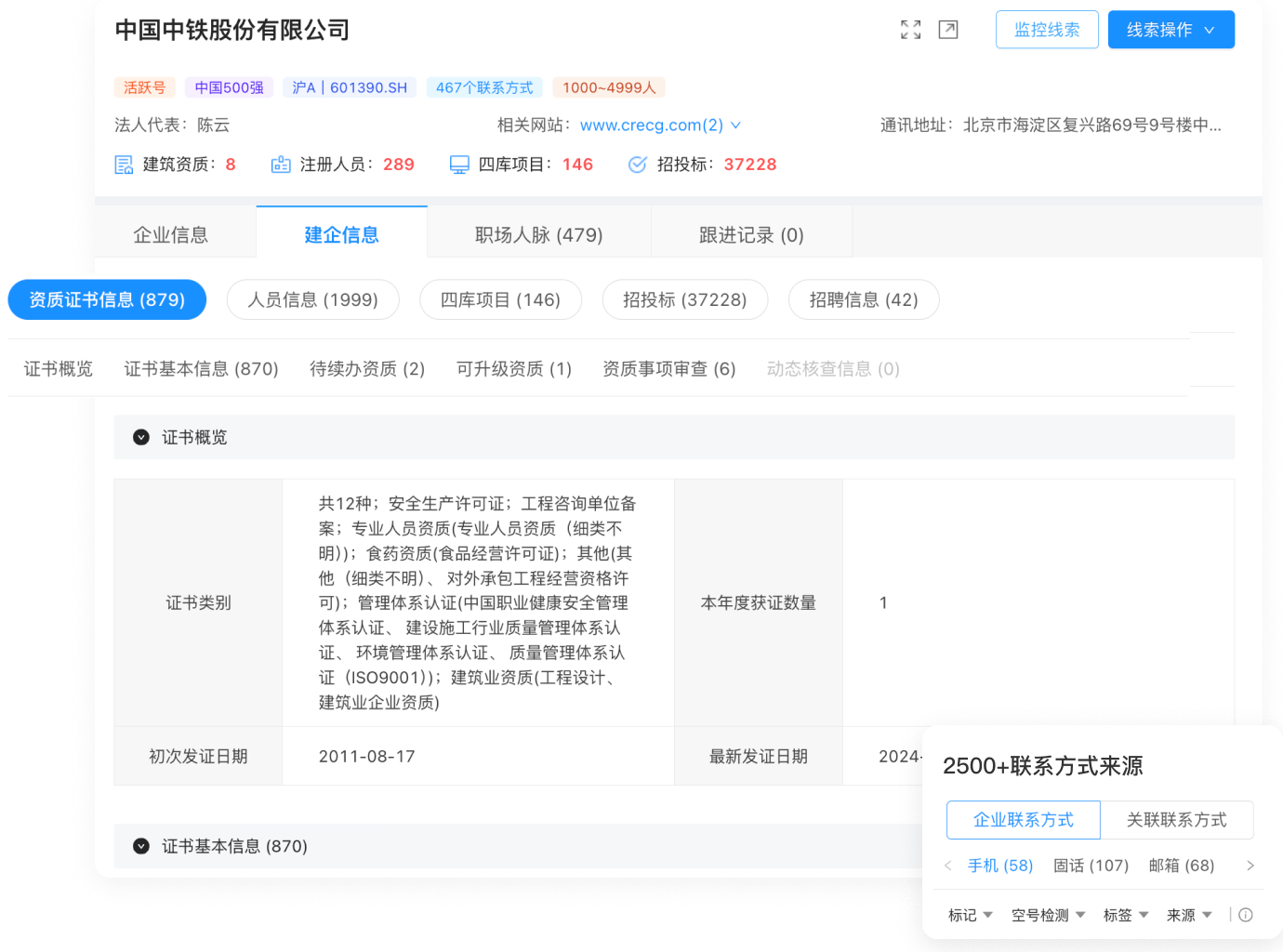Open company page in new window icon

click(948, 30)
